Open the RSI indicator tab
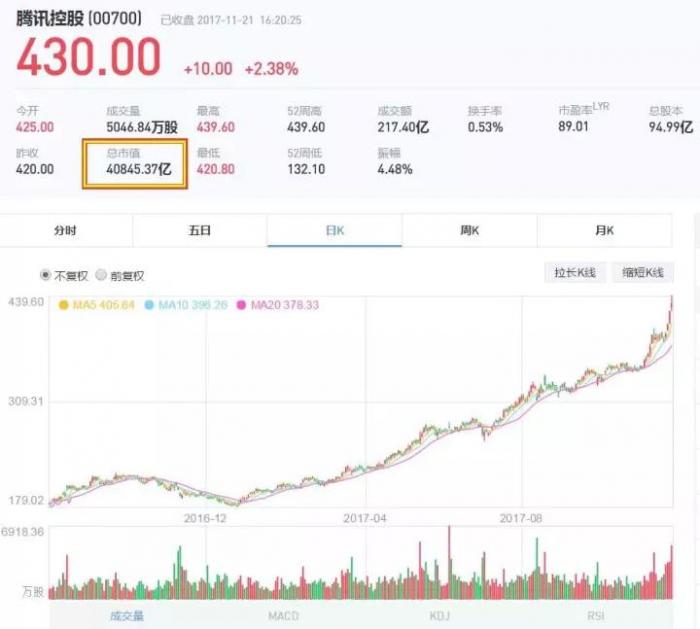Viewport: 700px width, 629px height. [x=597, y=615]
